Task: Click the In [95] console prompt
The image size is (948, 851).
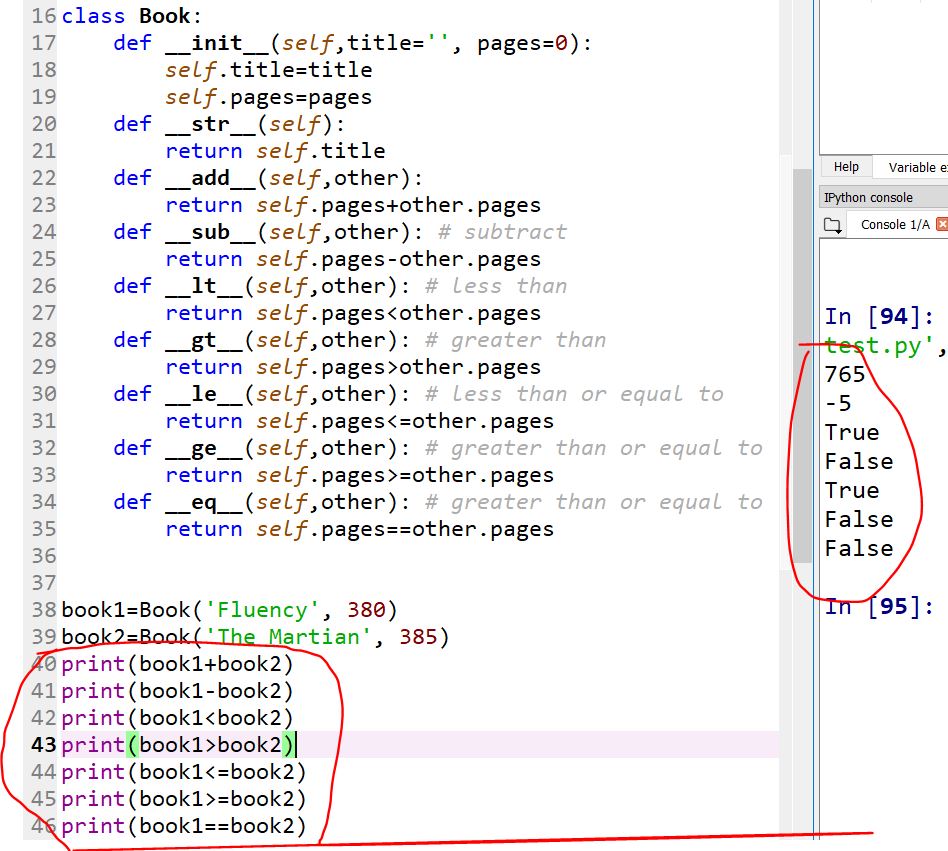Action: point(879,606)
